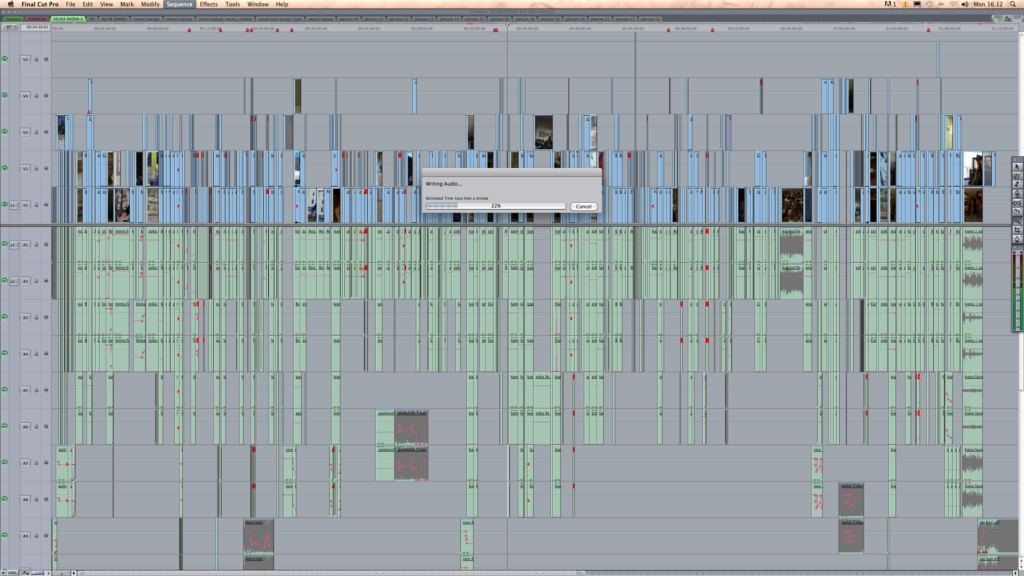Toggle Auto Select on track V2
This screenshot has height=576, width=1024.
tap(45, 169)
